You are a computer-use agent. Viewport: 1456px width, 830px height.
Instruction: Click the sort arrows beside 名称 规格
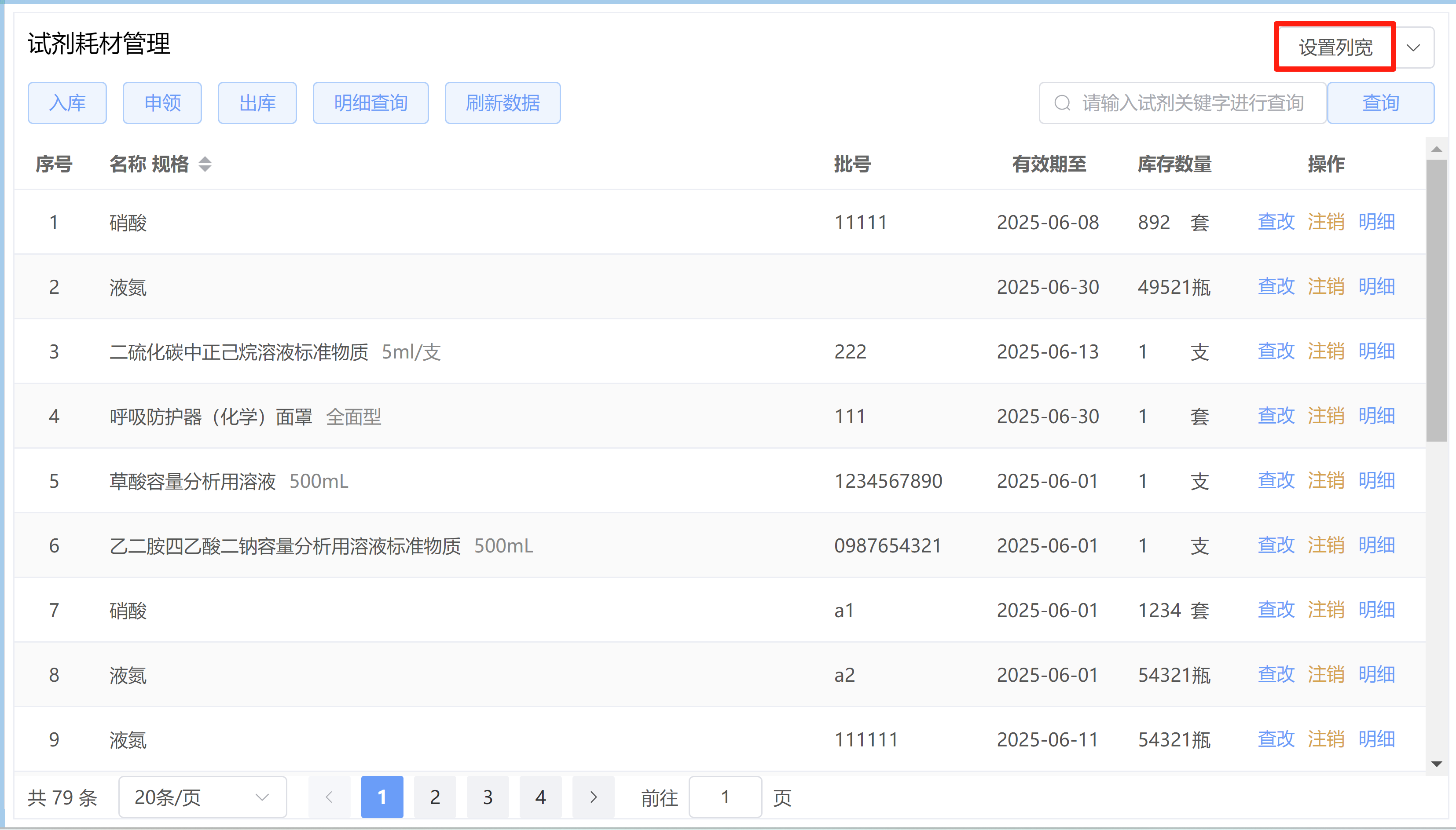tap(205, 164)
